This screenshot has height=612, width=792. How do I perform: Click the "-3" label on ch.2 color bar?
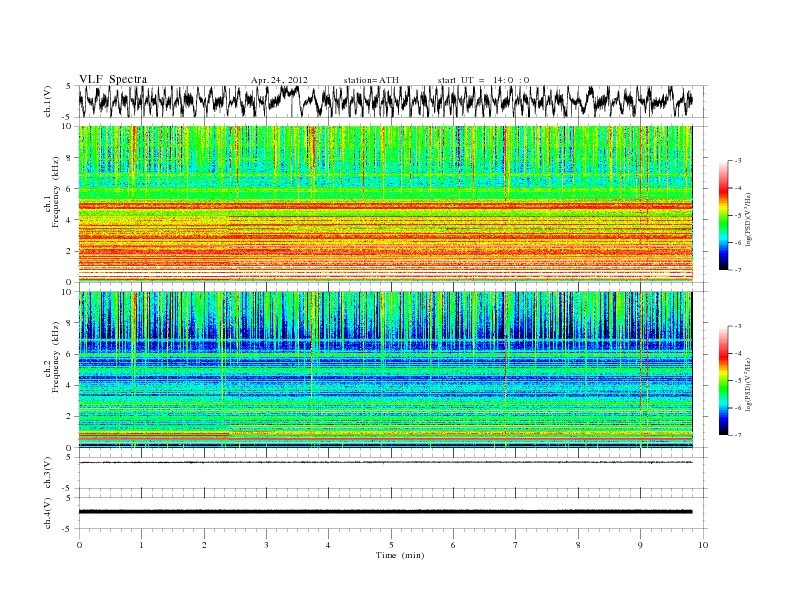tap(738, 326)
